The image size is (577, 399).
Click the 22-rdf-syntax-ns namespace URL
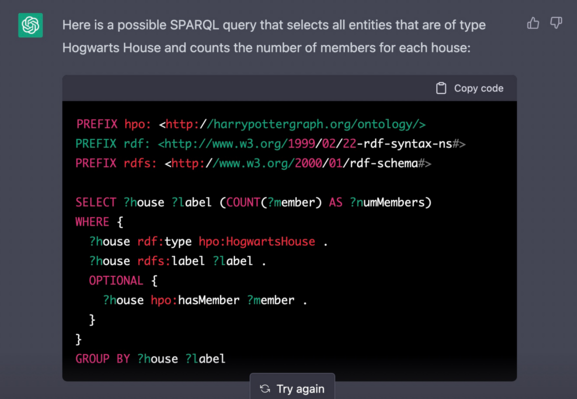tap(312, 144)
